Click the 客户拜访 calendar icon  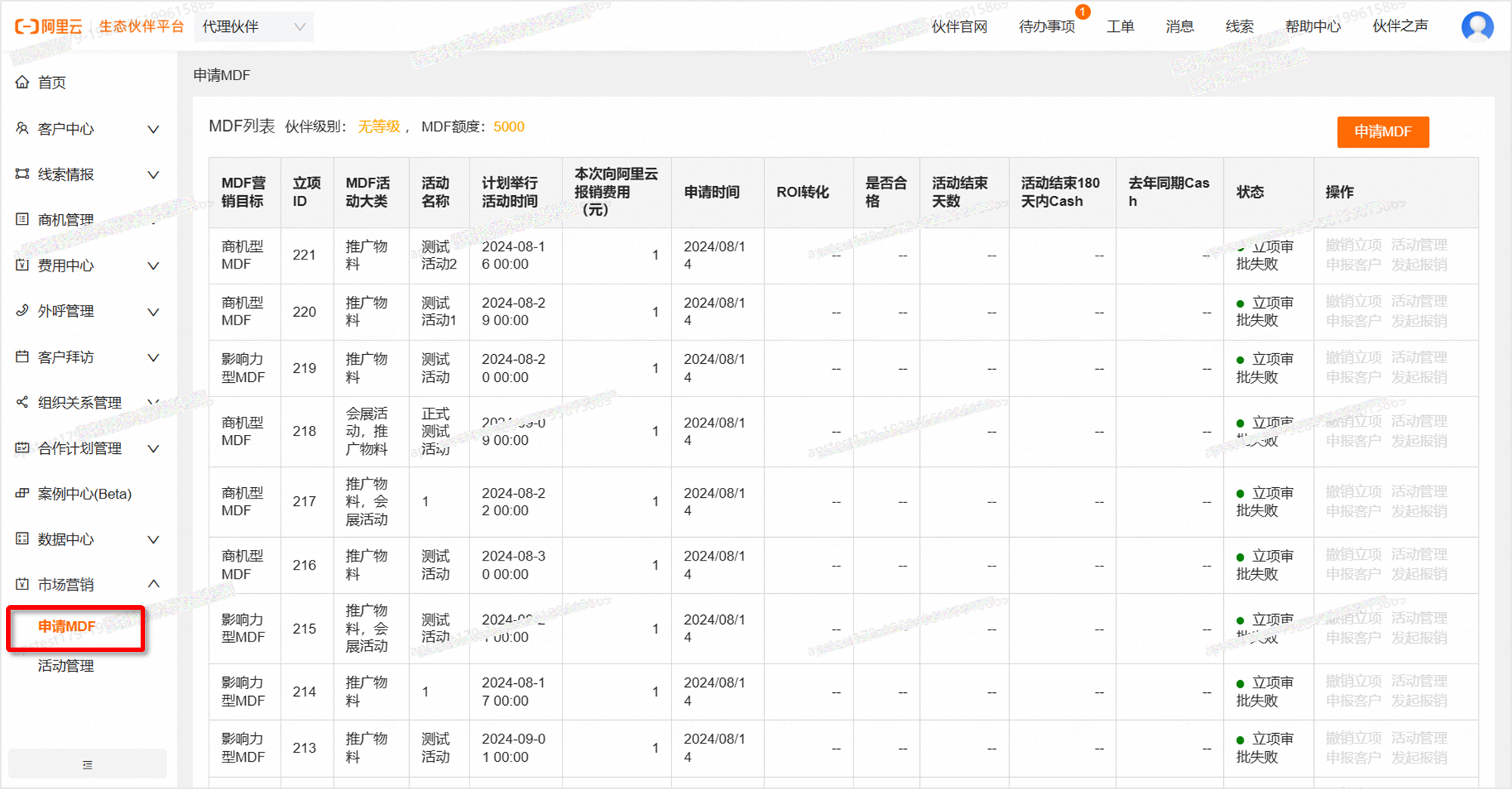[x=23, y=356]
